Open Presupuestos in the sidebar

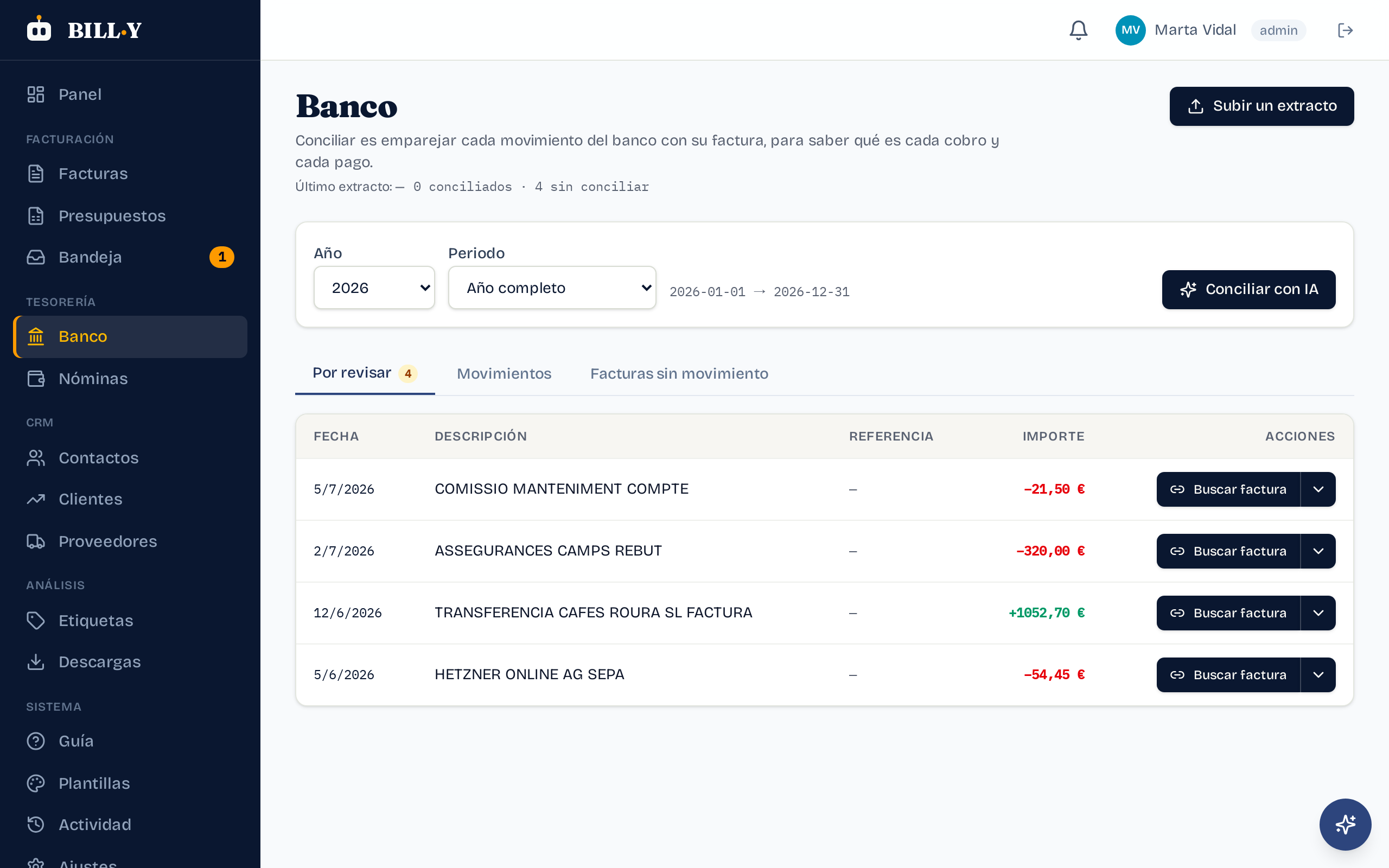[x=130, y=216]
